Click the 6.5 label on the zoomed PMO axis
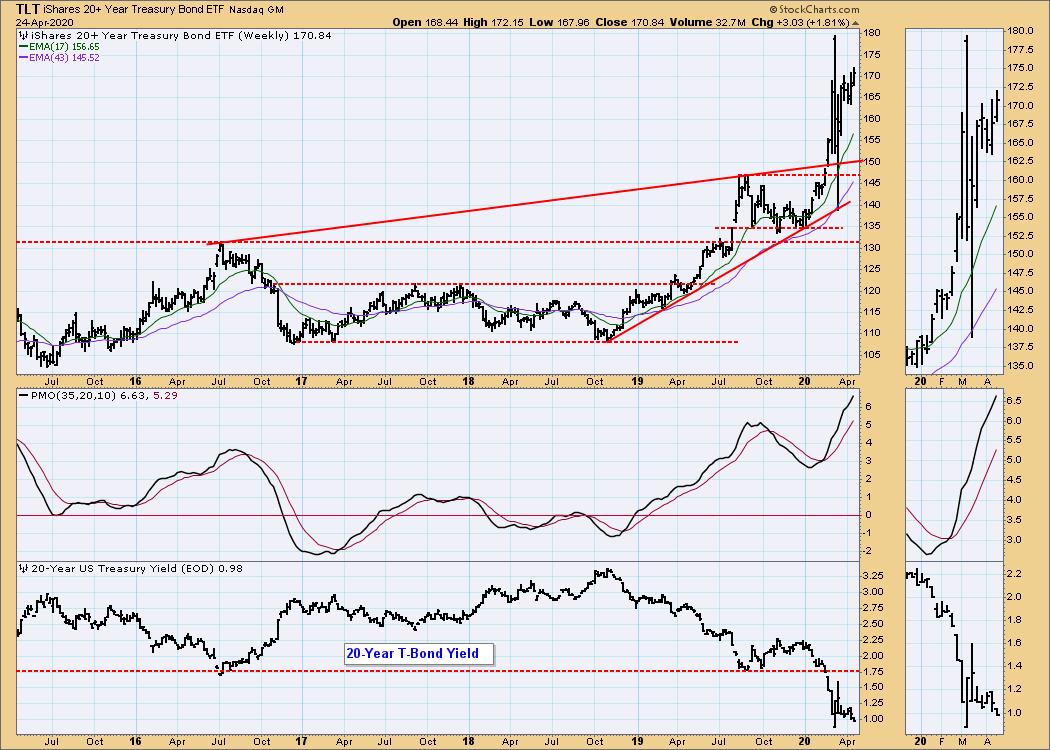Image resolution: width=1050 pixels, height=750 pixels. click(1014, 400)
